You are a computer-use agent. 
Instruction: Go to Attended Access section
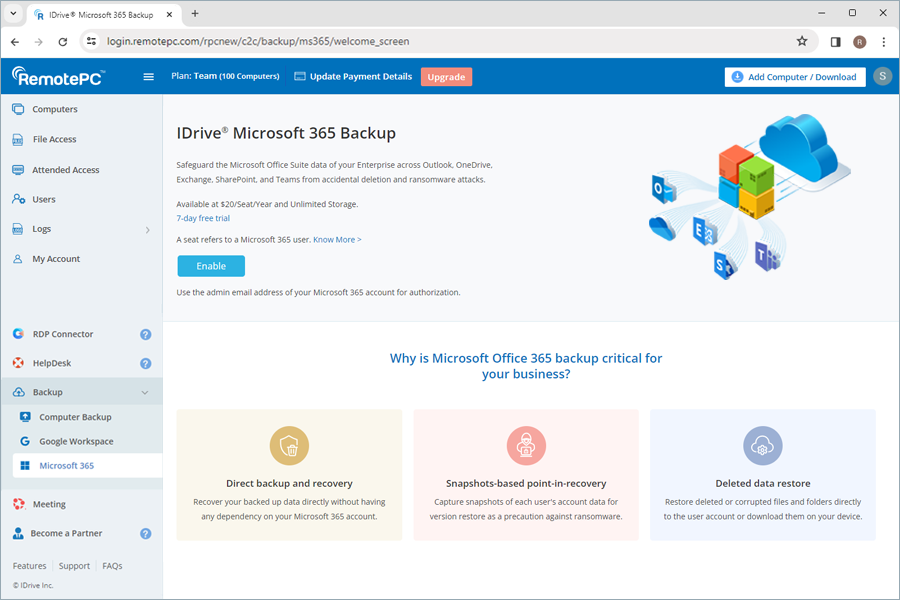click(65, 170)
